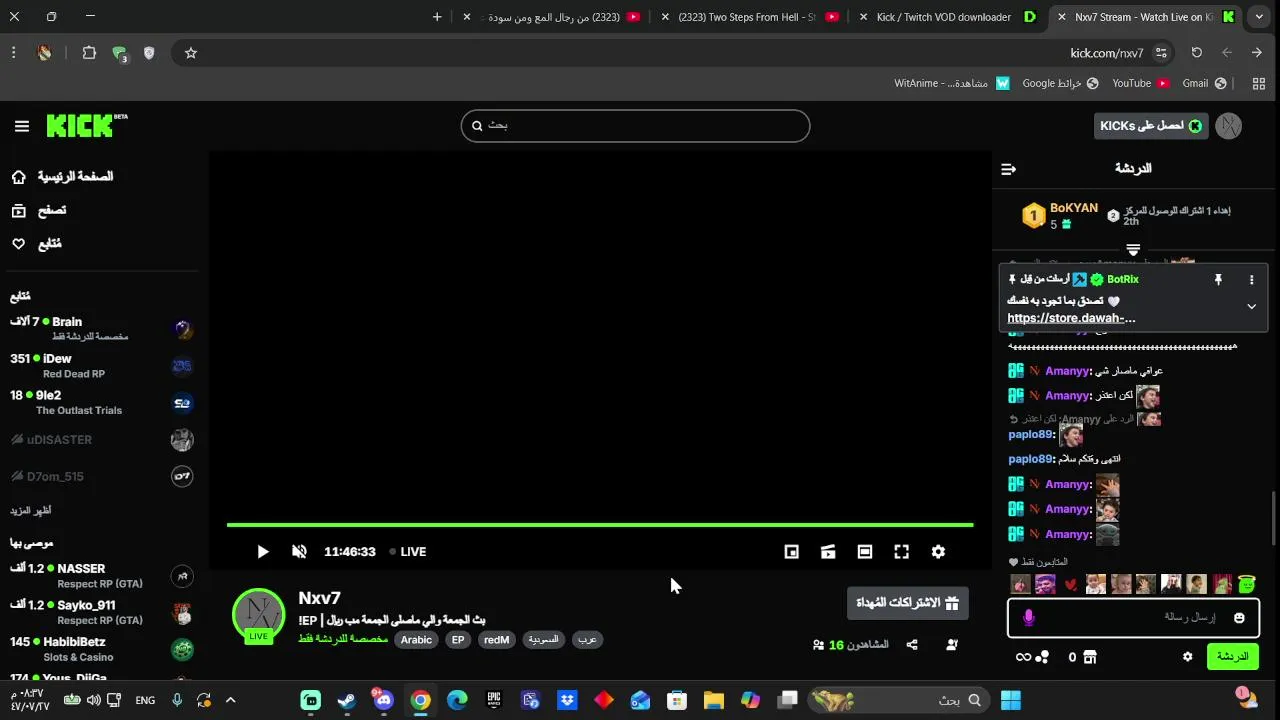
Task: Open the Browse section in sidebar
Action: pyautogui.click(x=38, y=210)
